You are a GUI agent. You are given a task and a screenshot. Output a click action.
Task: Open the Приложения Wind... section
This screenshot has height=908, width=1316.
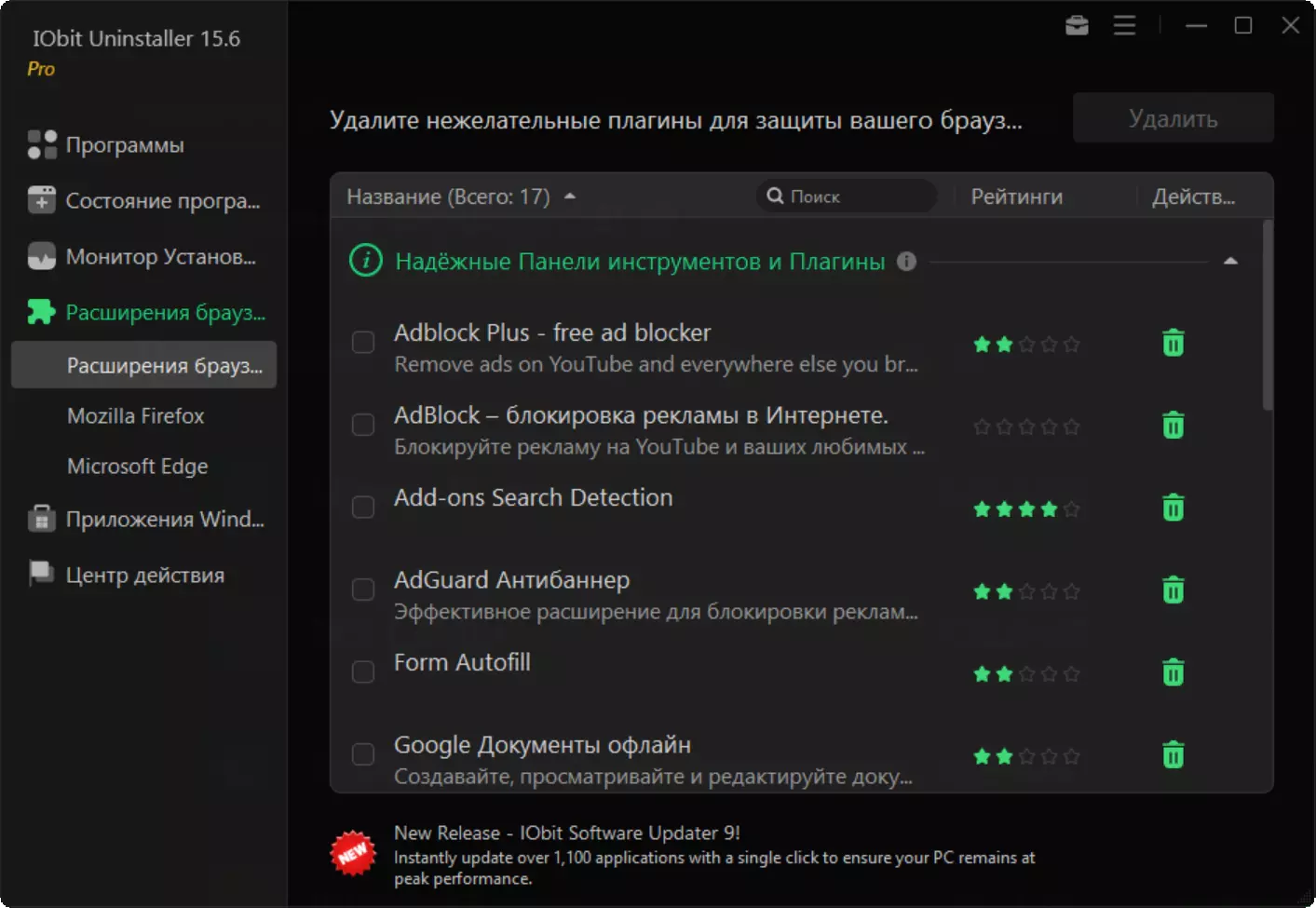click(x=165, y=520)
